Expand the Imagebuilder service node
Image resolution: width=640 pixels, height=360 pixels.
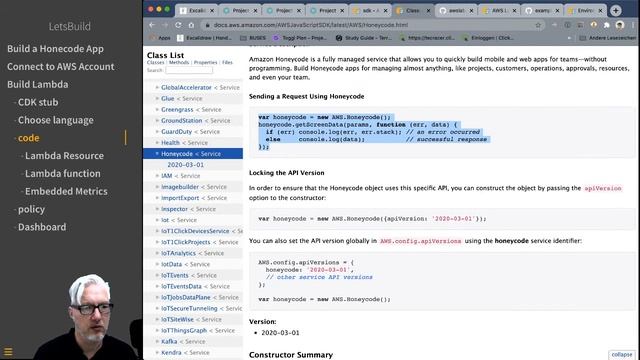coord(157,187)
